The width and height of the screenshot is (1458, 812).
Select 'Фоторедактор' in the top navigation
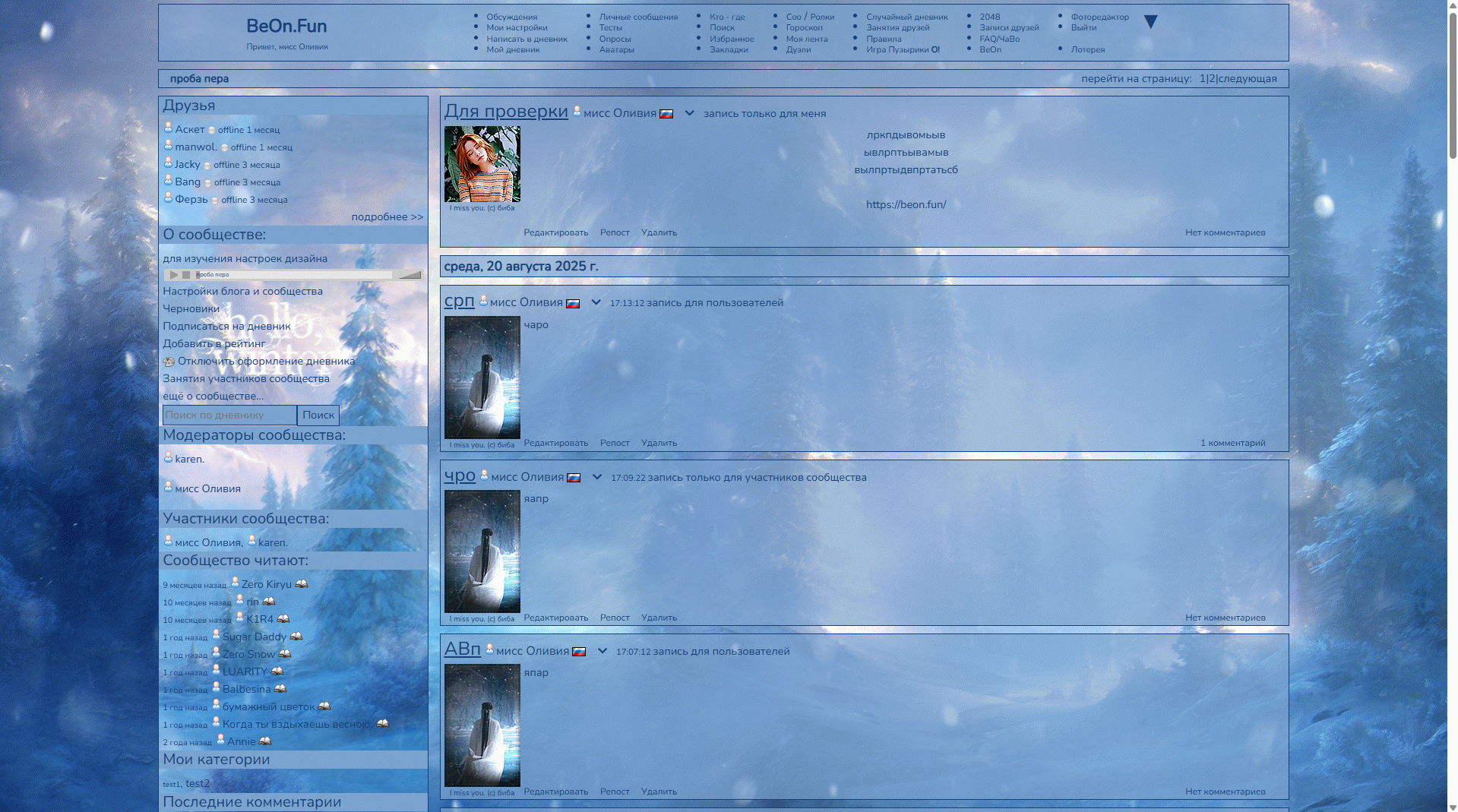tap(1099, 17)
